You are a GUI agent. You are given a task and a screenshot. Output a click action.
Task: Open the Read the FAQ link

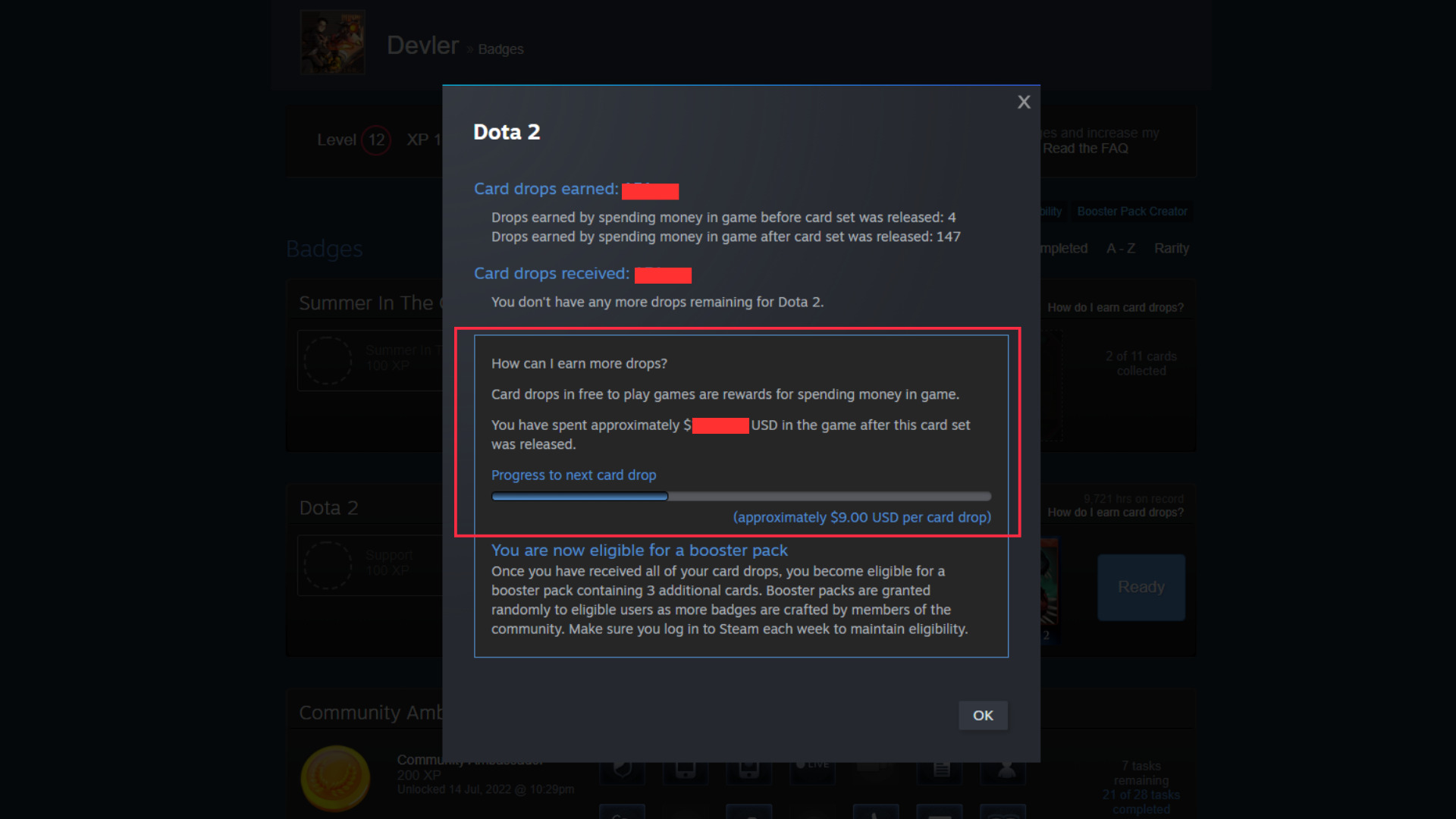(x=1085, y=149)
